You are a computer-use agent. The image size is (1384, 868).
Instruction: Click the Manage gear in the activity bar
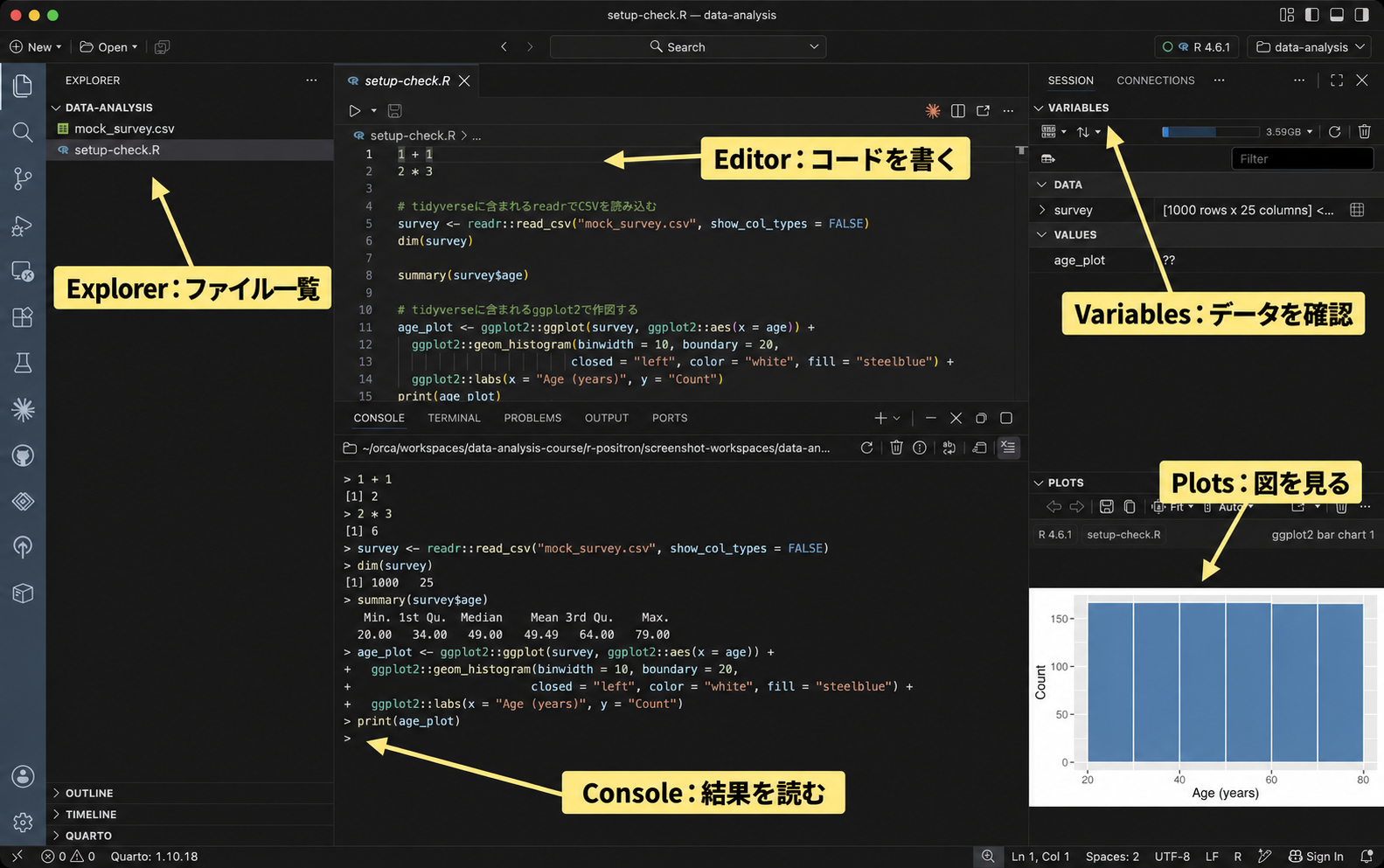23,823
